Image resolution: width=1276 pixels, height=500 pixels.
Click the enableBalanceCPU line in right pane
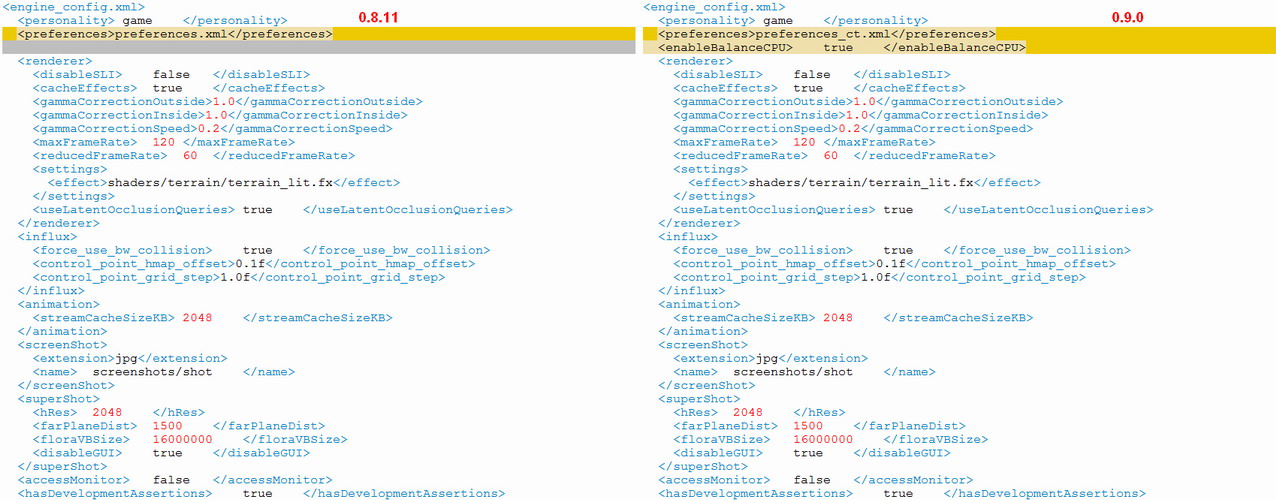tap(841, 48)
